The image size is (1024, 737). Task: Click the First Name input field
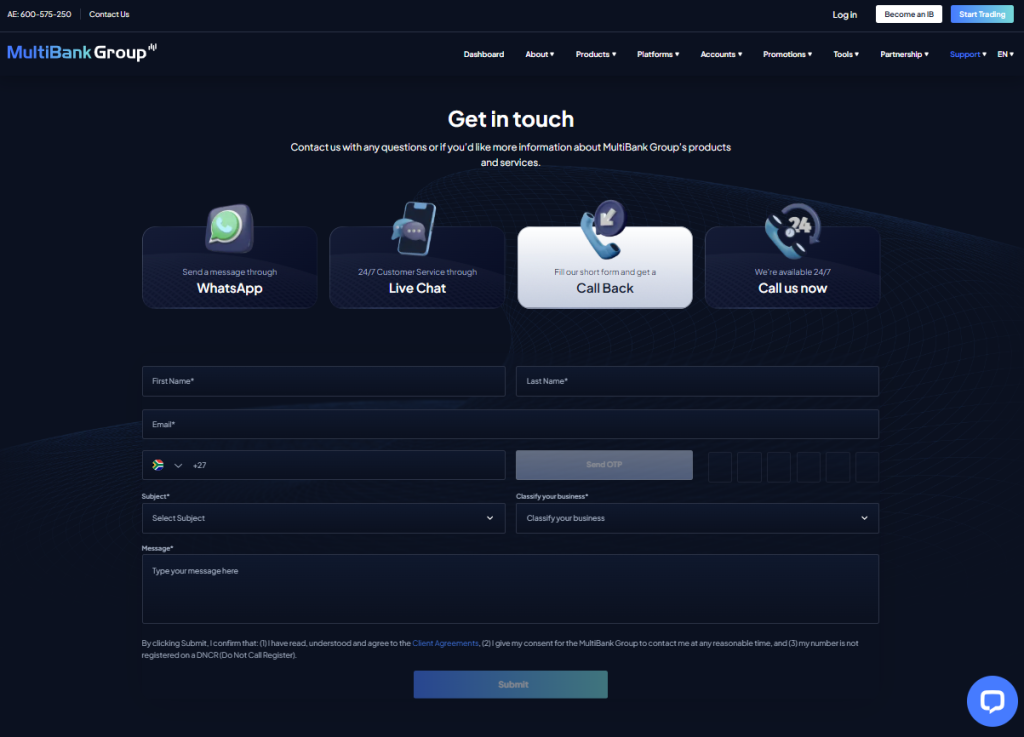(x=323, y=381)
